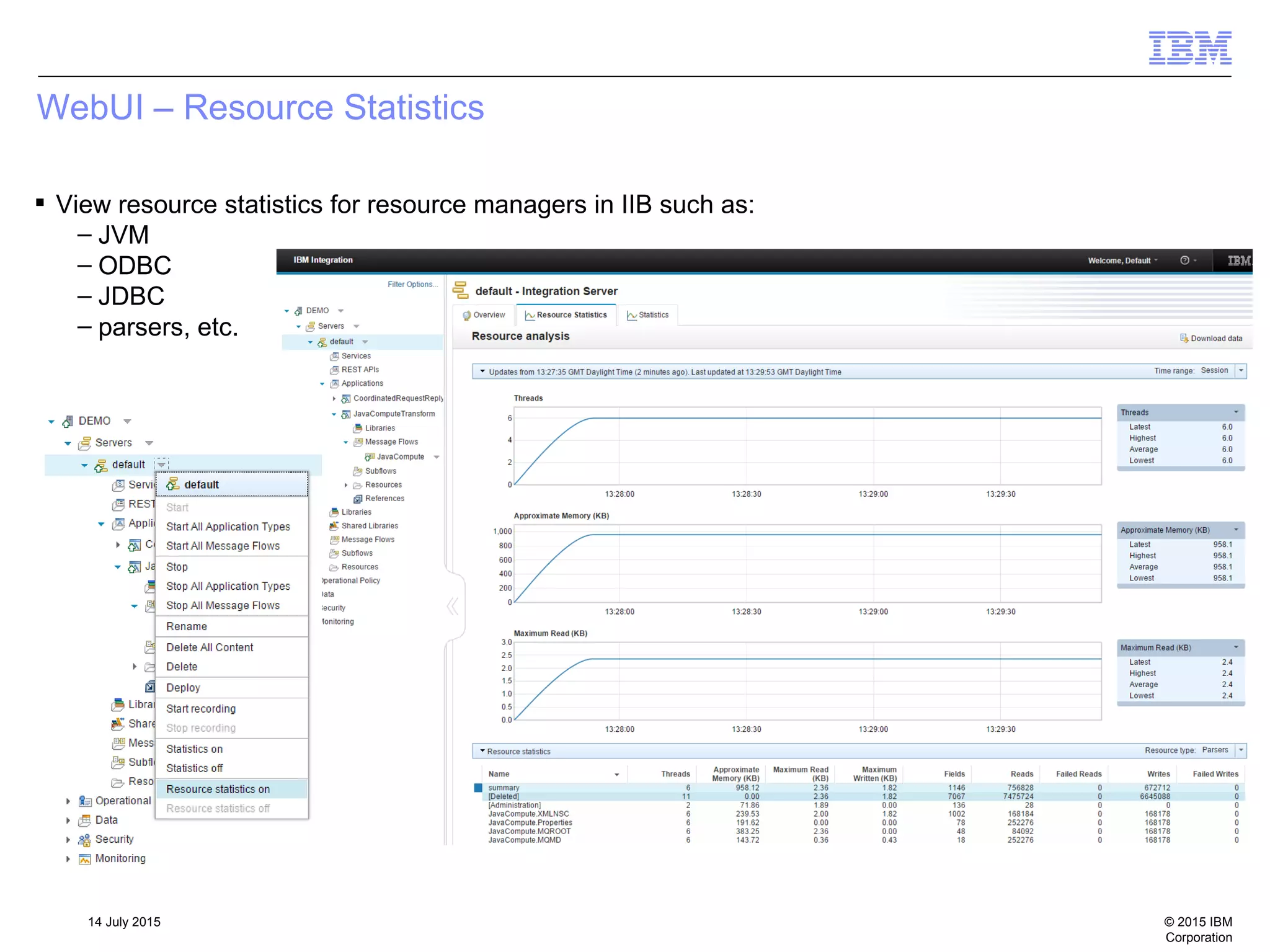Click the help question-mark icon in WebUI header
This screenshot has width=1270, height=952.
click(x=1184, y=260)
